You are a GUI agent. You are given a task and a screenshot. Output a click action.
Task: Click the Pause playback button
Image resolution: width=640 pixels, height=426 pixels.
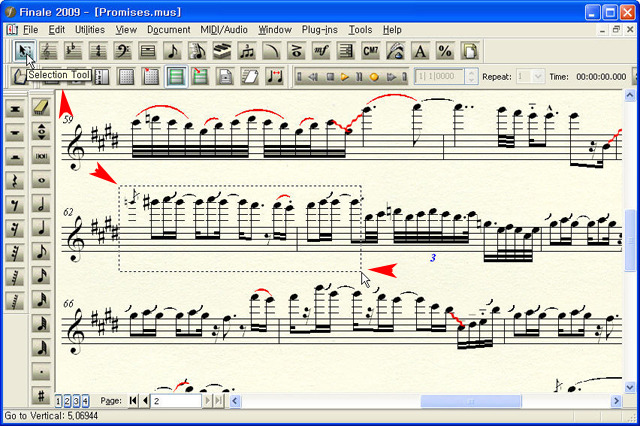pyautogui.click(x=359, y=77)
